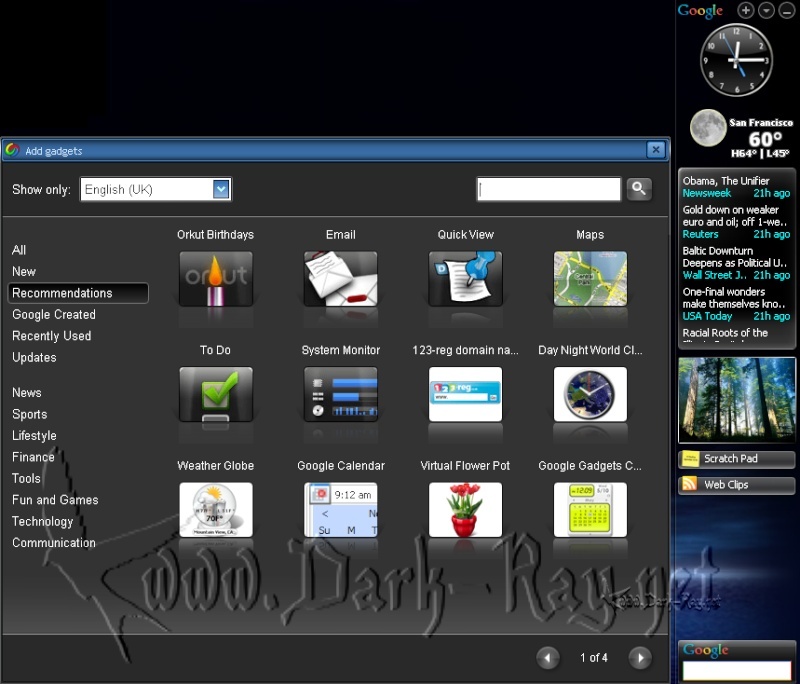Screen dimensions: 800x684
Task: Click the "Weather Globe" gadget title
Action: 215,466
